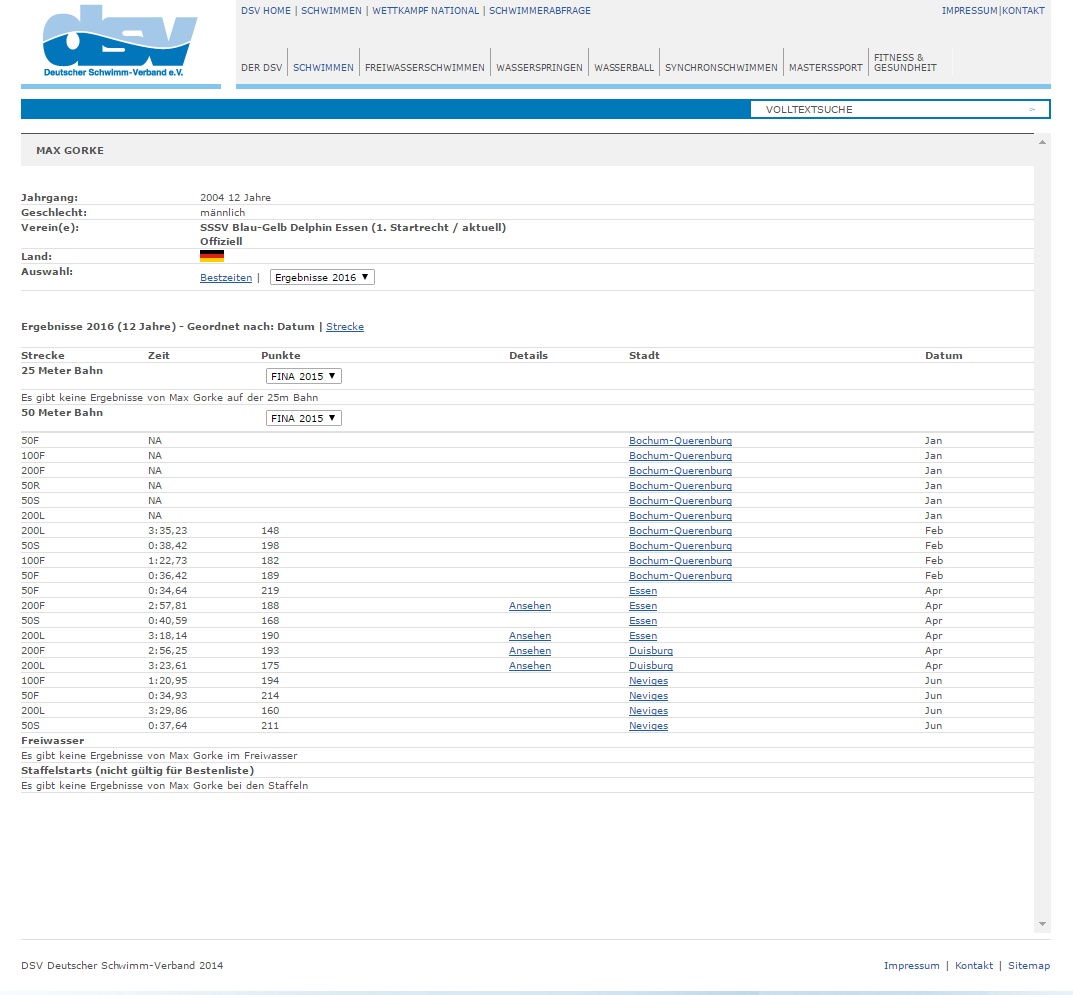Open footer Kontakt link
Viewport: 1073px width, 995px height.
pyautogui.click(x=974, y=966)
